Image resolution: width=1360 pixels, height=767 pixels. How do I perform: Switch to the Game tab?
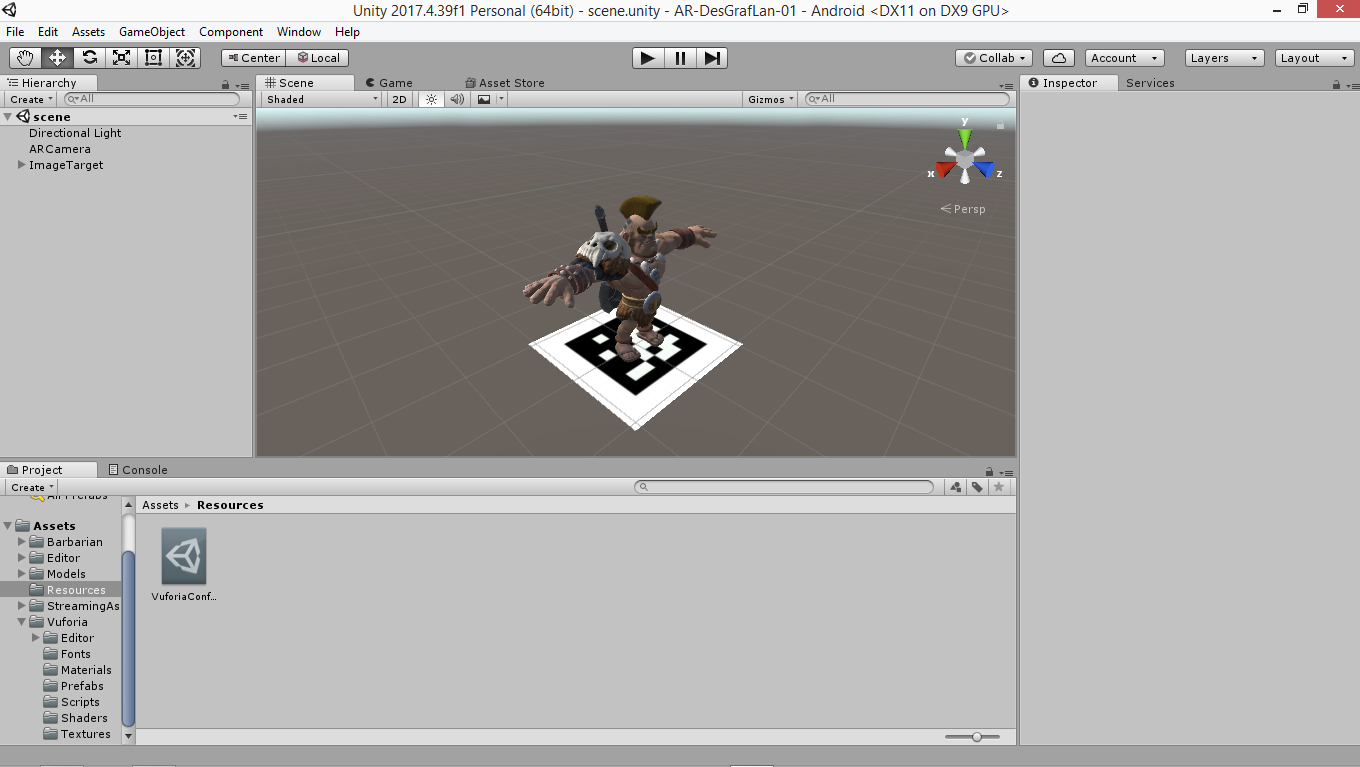coord(390,83)
